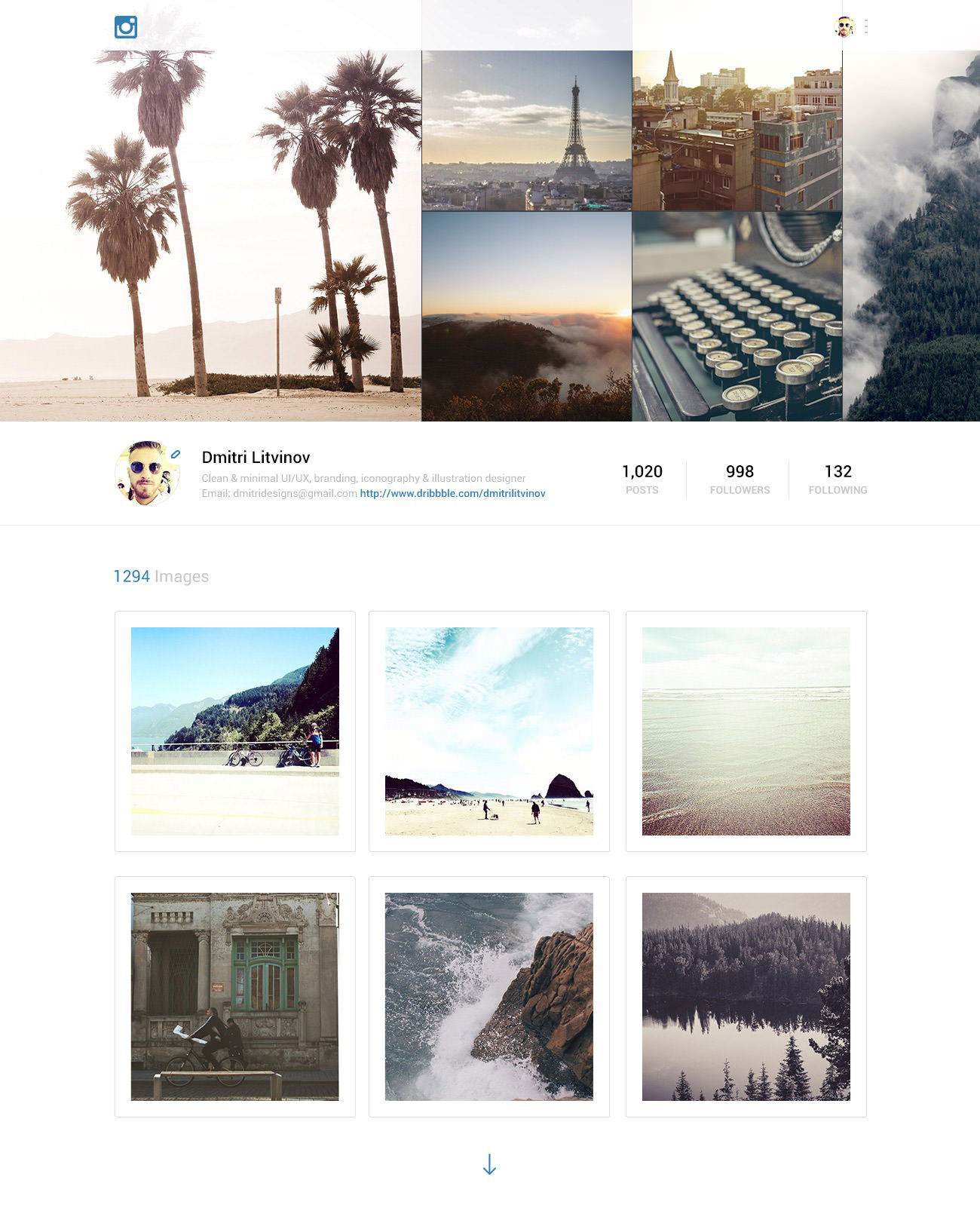
Task: Click the down arrow to load more
Action: tap(489, 1164)
